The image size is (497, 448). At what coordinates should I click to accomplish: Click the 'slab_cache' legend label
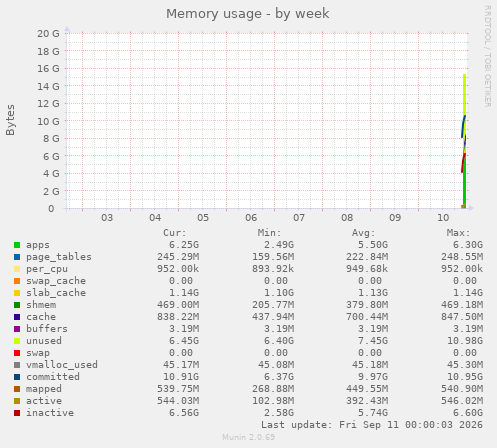(x=56, y=293)
